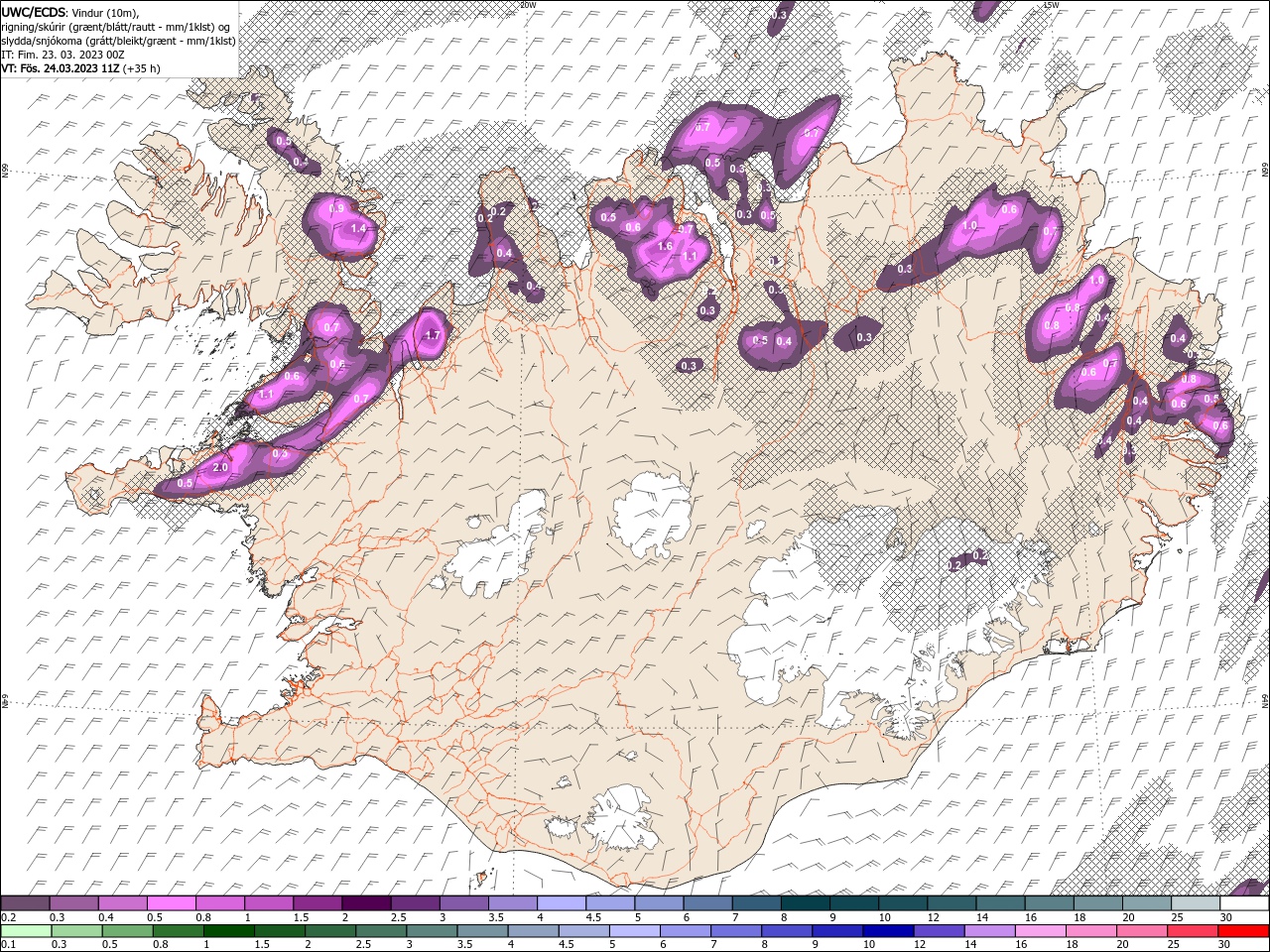
Task: Click the darkest green lower-row swatch starting at 1
Action: point(229,930)
